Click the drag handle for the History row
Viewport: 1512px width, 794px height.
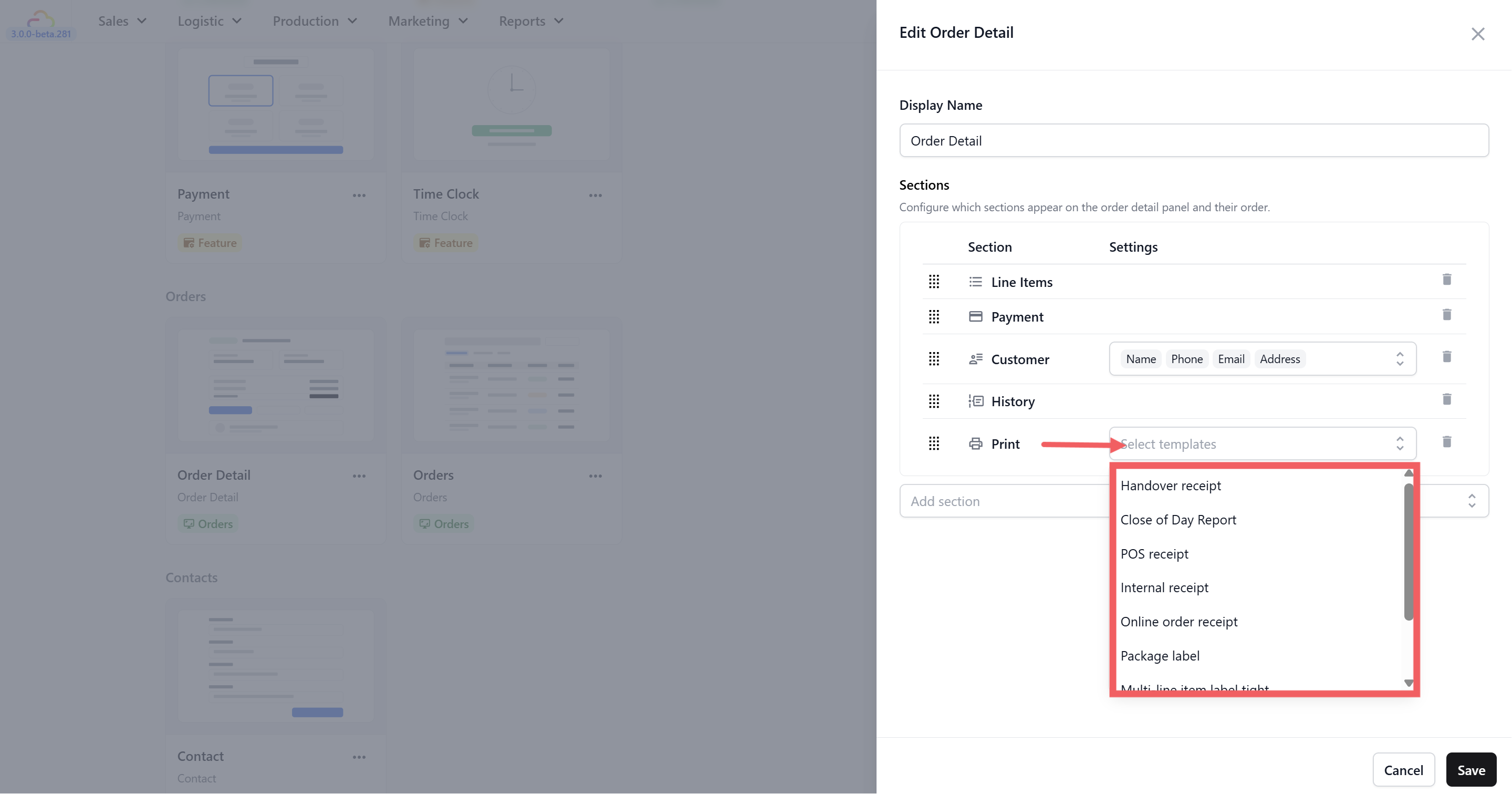click(933, 401)
